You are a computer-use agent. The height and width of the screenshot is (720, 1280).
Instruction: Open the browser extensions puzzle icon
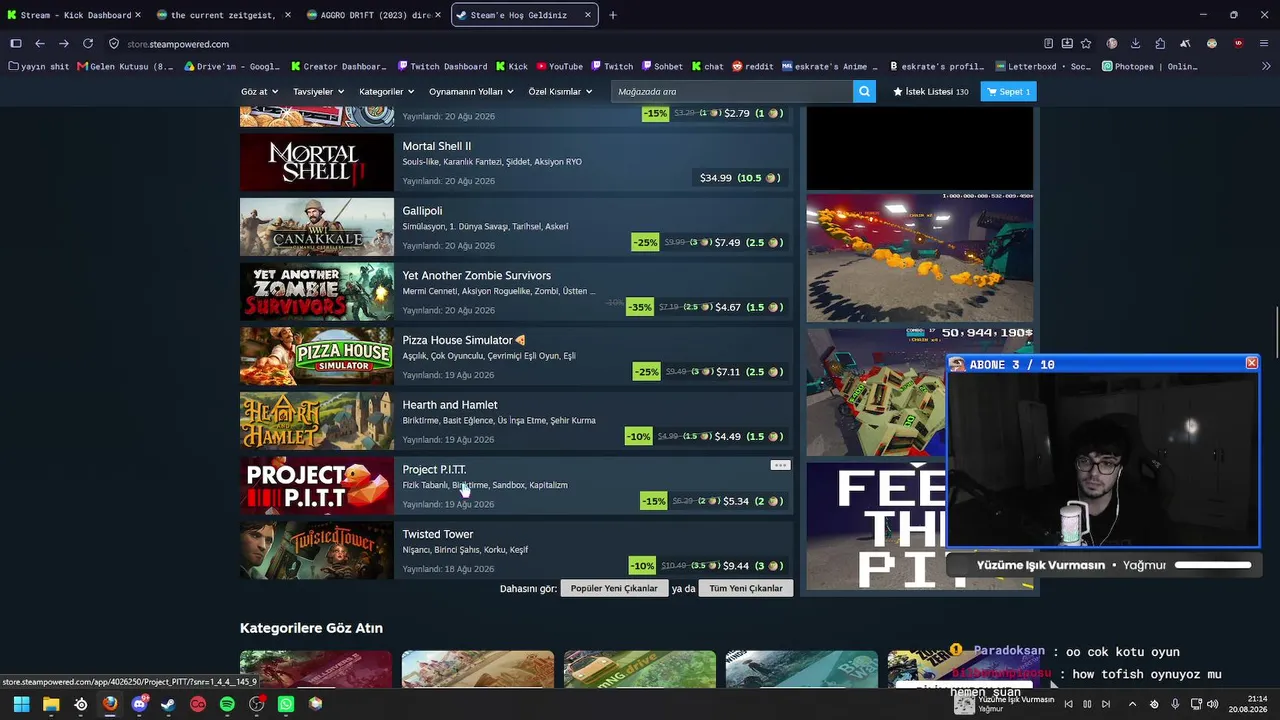coord(1160,44)
